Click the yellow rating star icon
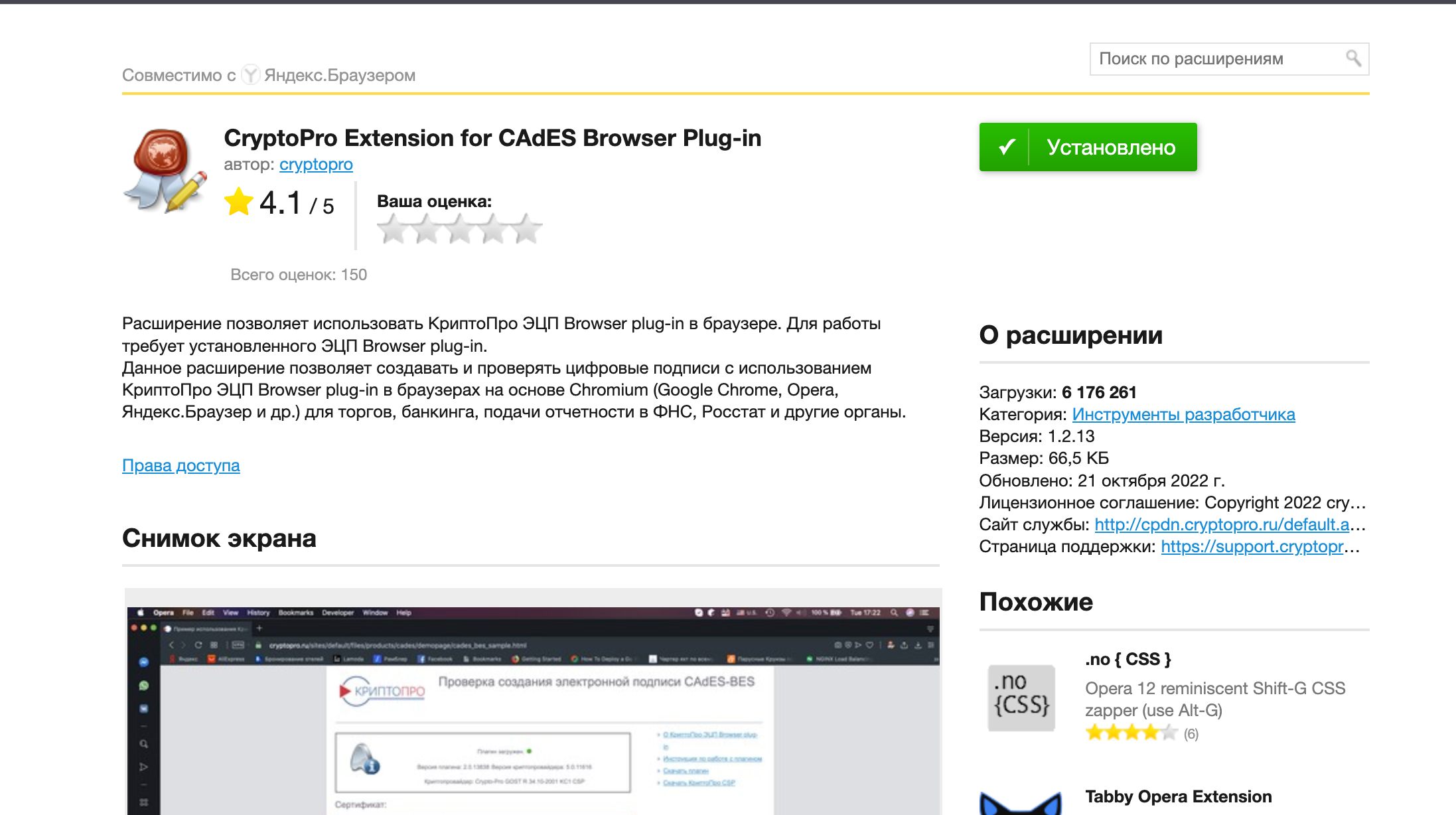1456x815 pixels. click(x=238, y=202)
